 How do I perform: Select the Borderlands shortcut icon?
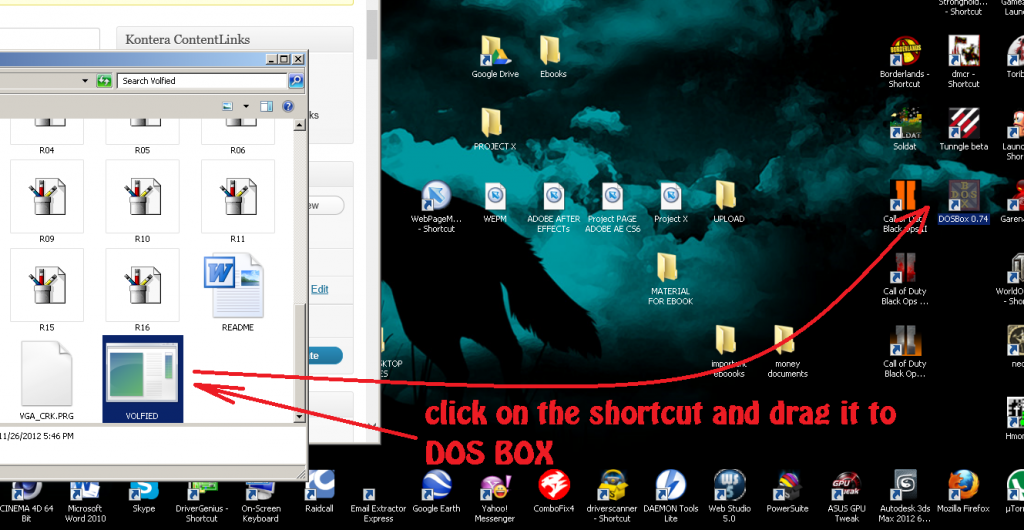click(x=904, y=61)
